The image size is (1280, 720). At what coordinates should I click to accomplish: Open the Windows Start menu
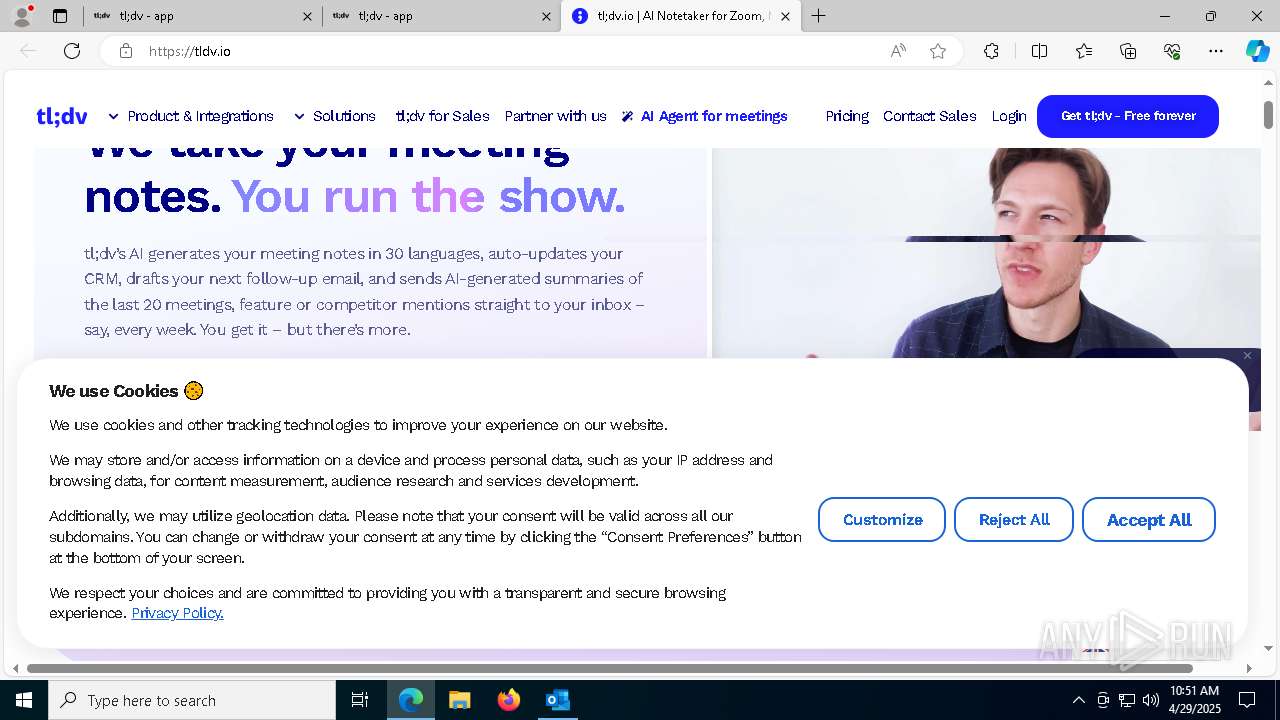24,700
